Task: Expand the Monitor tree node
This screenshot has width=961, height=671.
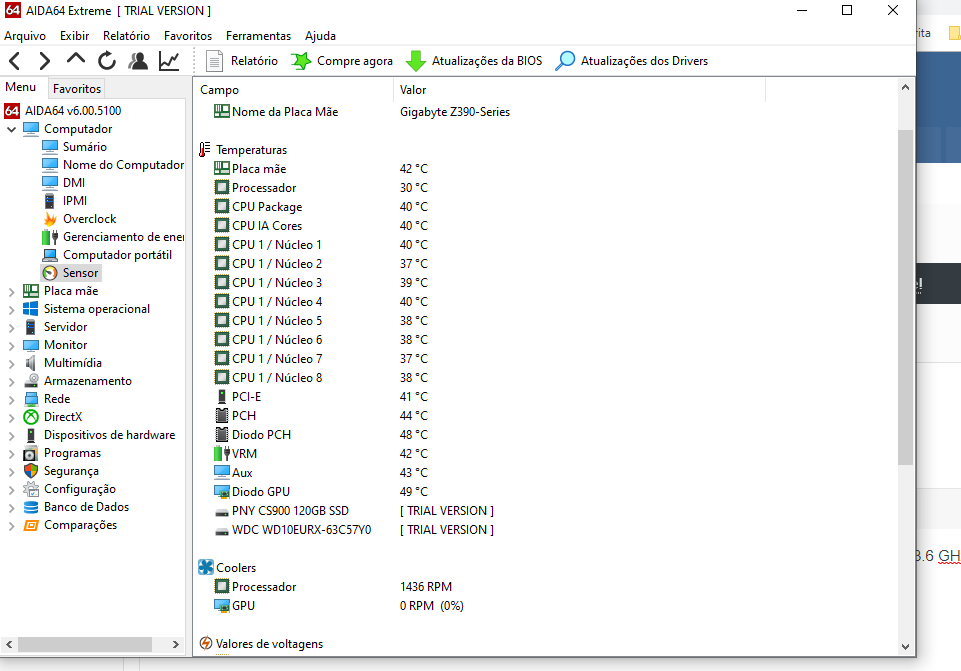Action: coord(11,346)
